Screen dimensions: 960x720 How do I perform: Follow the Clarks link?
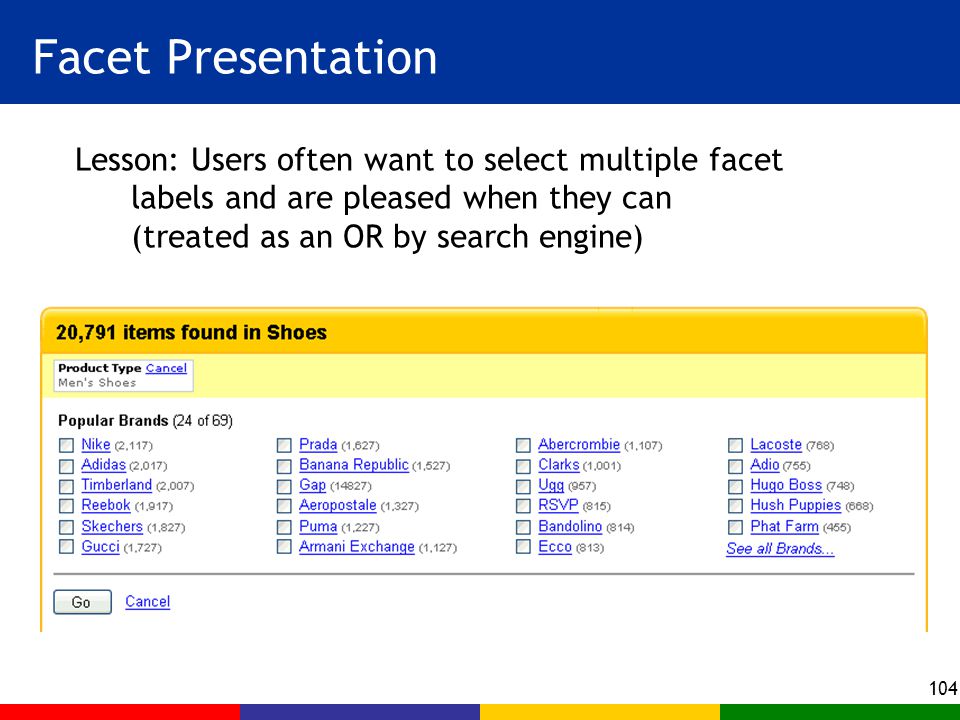click(x=558, y=465)
